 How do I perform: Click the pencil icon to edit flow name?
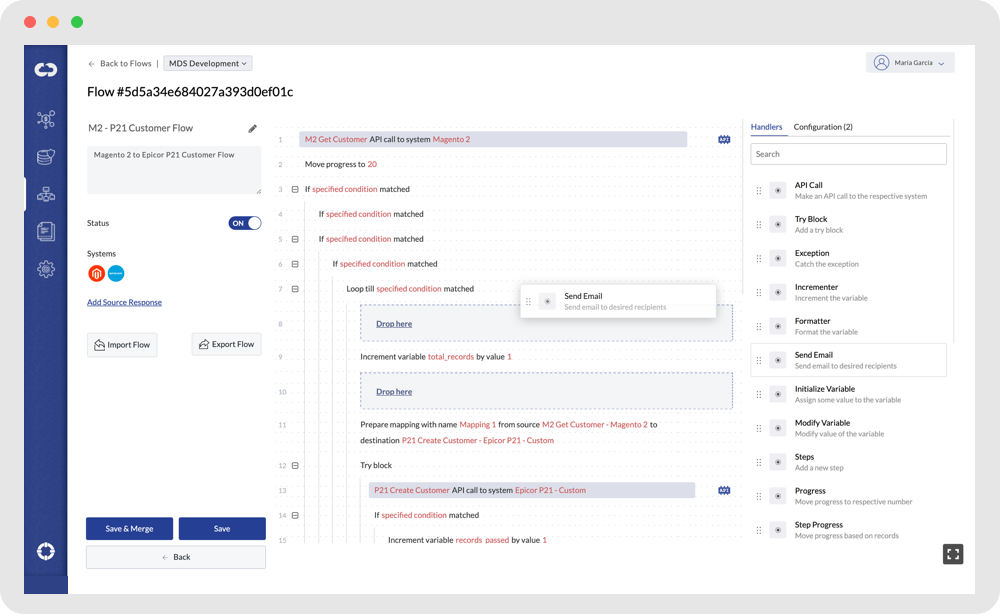(x=253, y=128)
